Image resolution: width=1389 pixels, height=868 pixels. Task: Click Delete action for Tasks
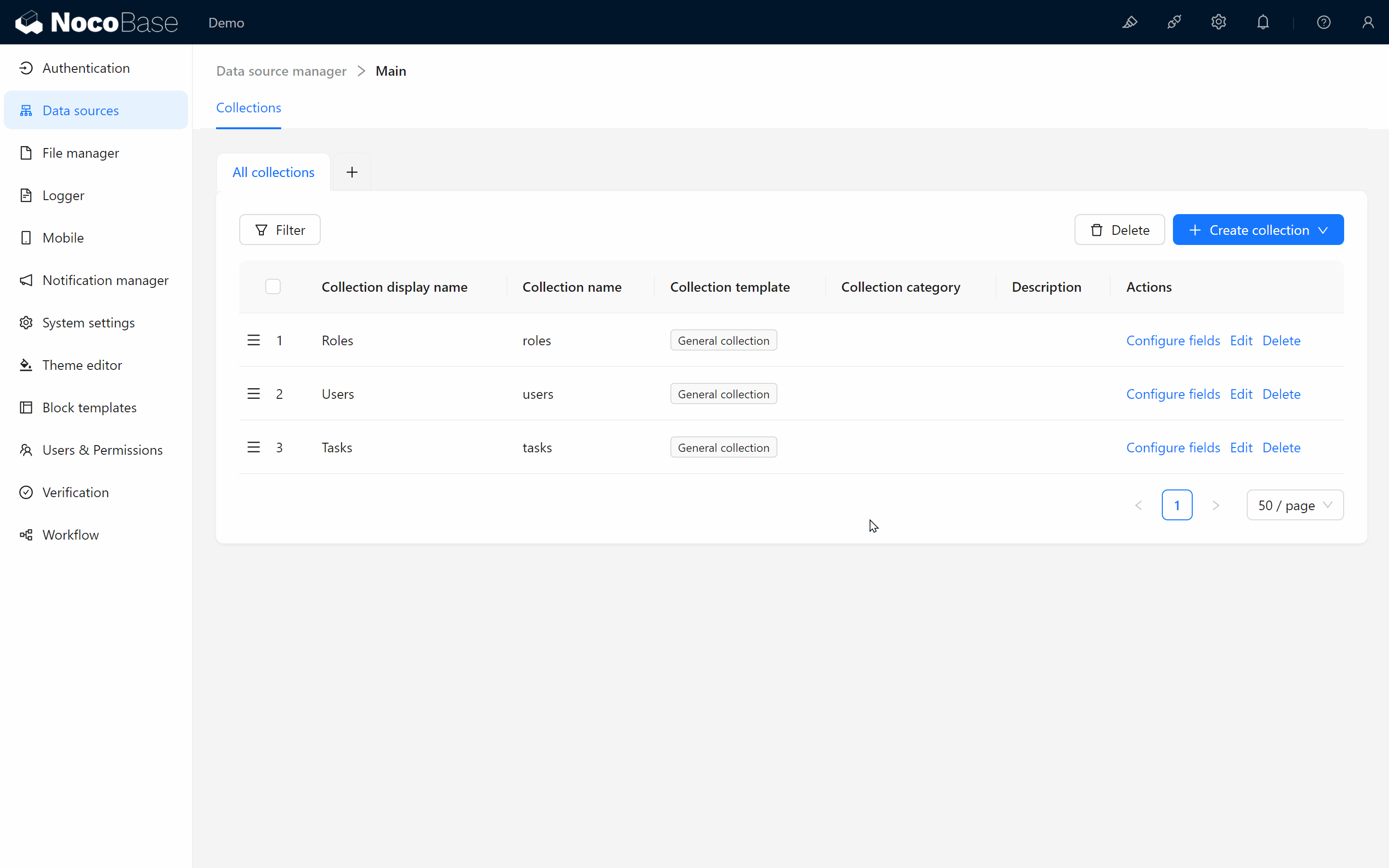tap(1281, 447)
